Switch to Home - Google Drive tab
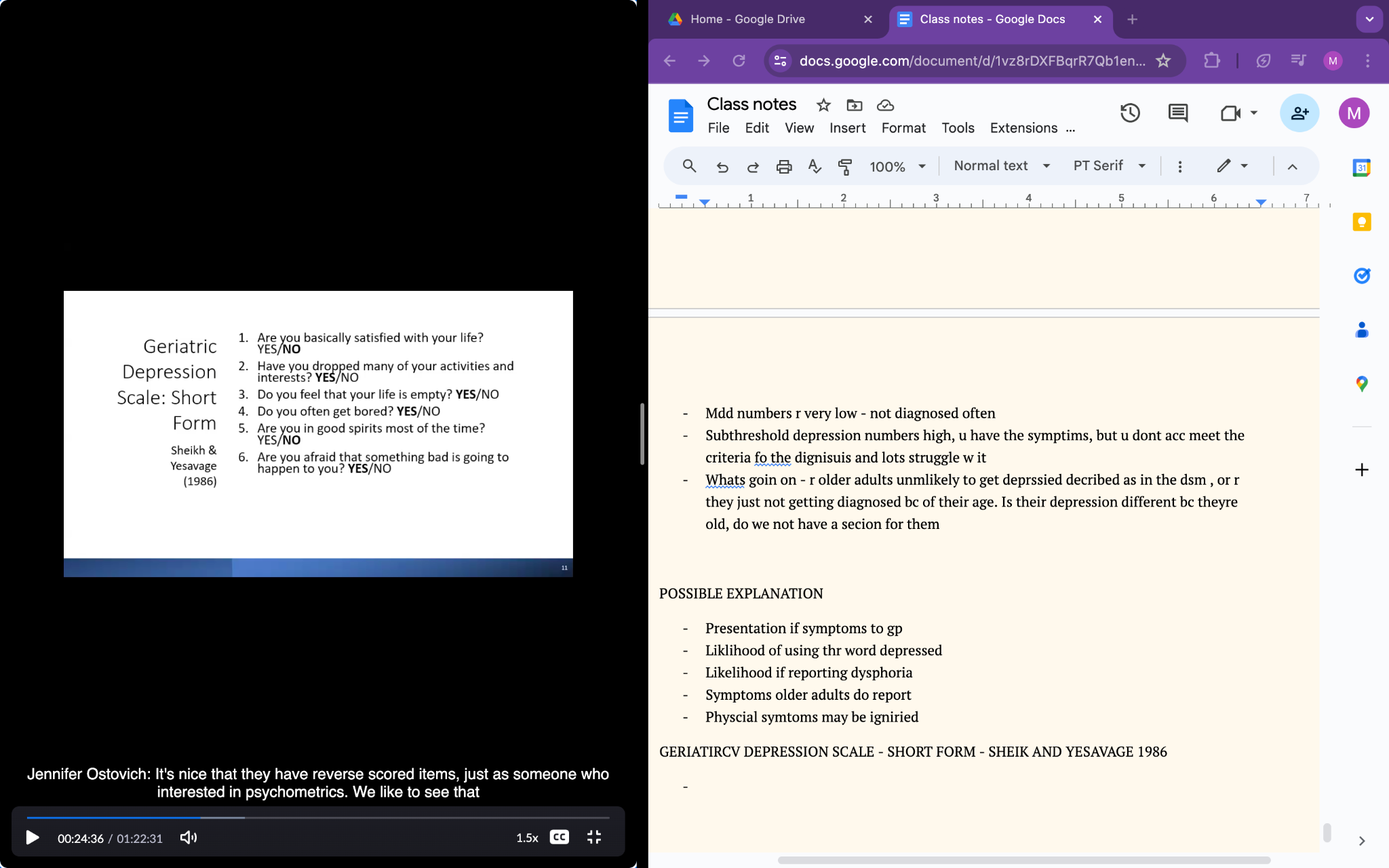 tap(747, 19)
